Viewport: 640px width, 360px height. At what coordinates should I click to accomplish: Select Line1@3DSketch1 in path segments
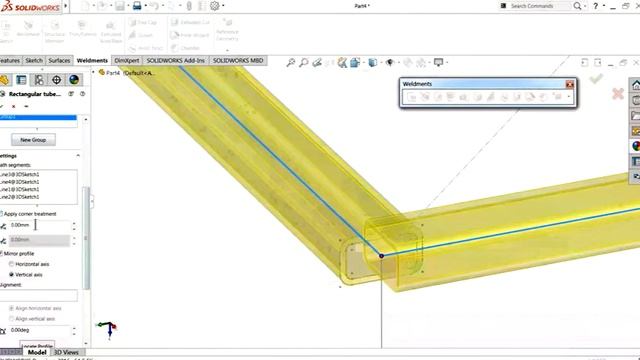click(x=20, y=189)
